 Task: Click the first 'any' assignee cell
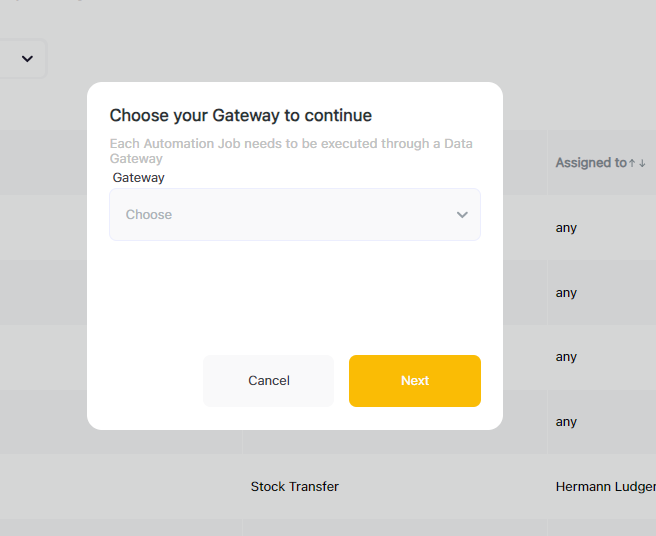click(x=567, y=228)
